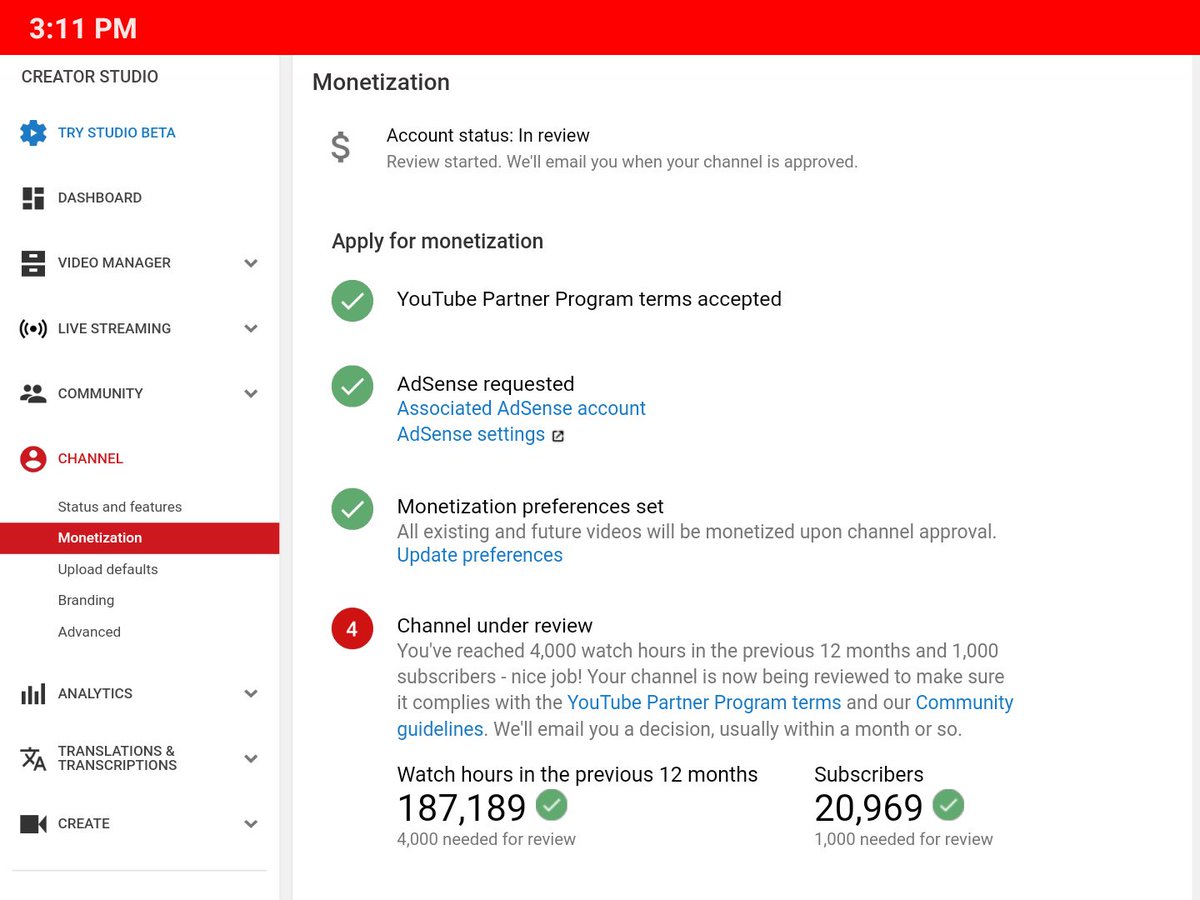Click the red step 4 circle
The height and width of the screenshot is (900, 1200).
click(352, 629)
